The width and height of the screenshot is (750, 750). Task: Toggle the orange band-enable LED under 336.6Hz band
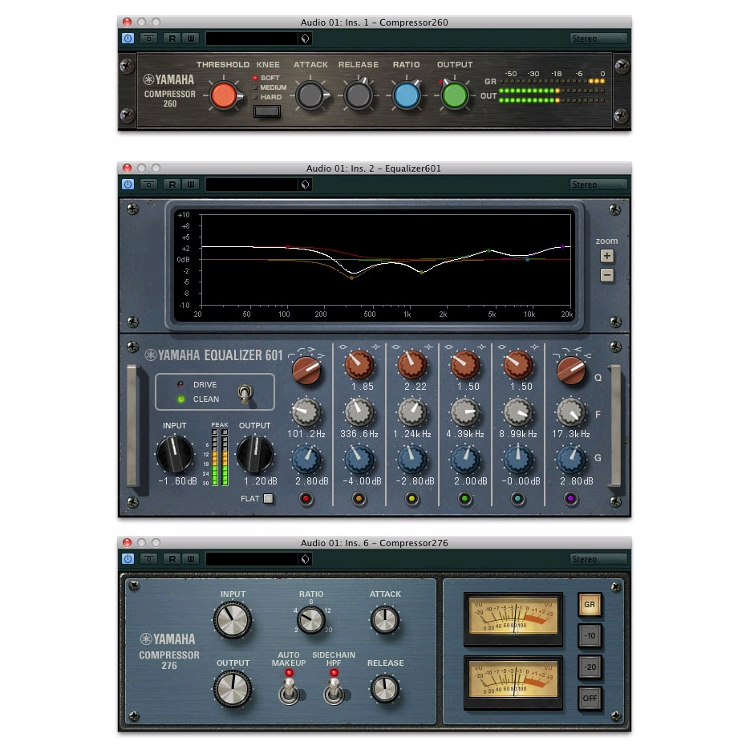click(359, 499)
